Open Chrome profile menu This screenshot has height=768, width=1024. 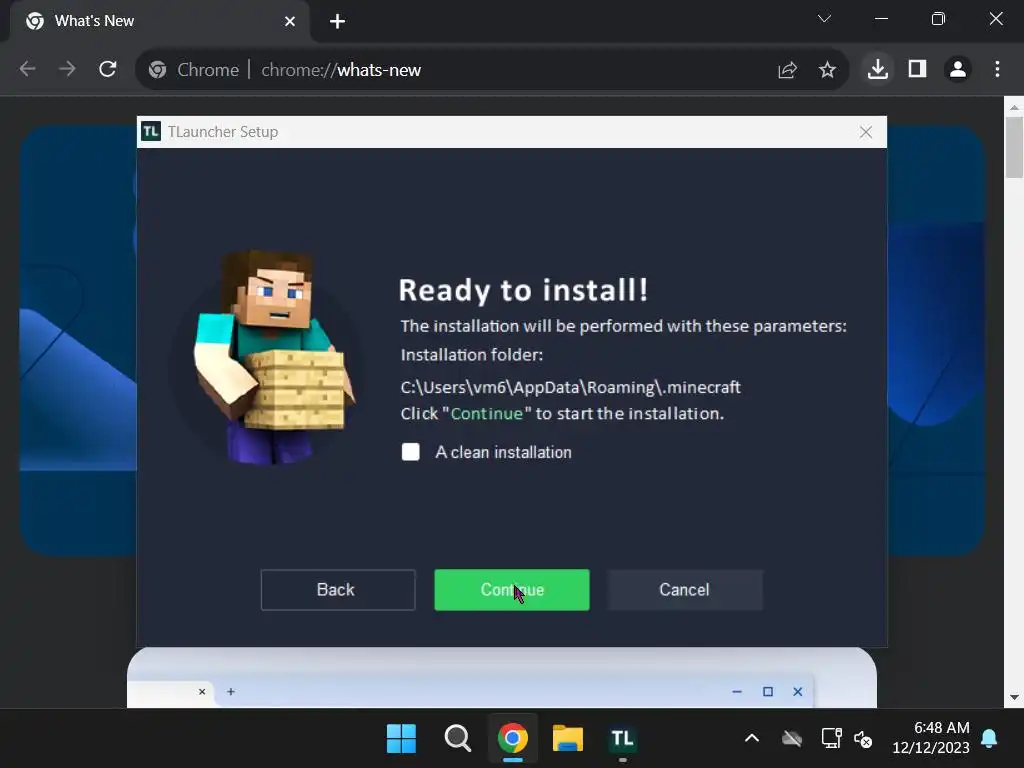[958, 69]
